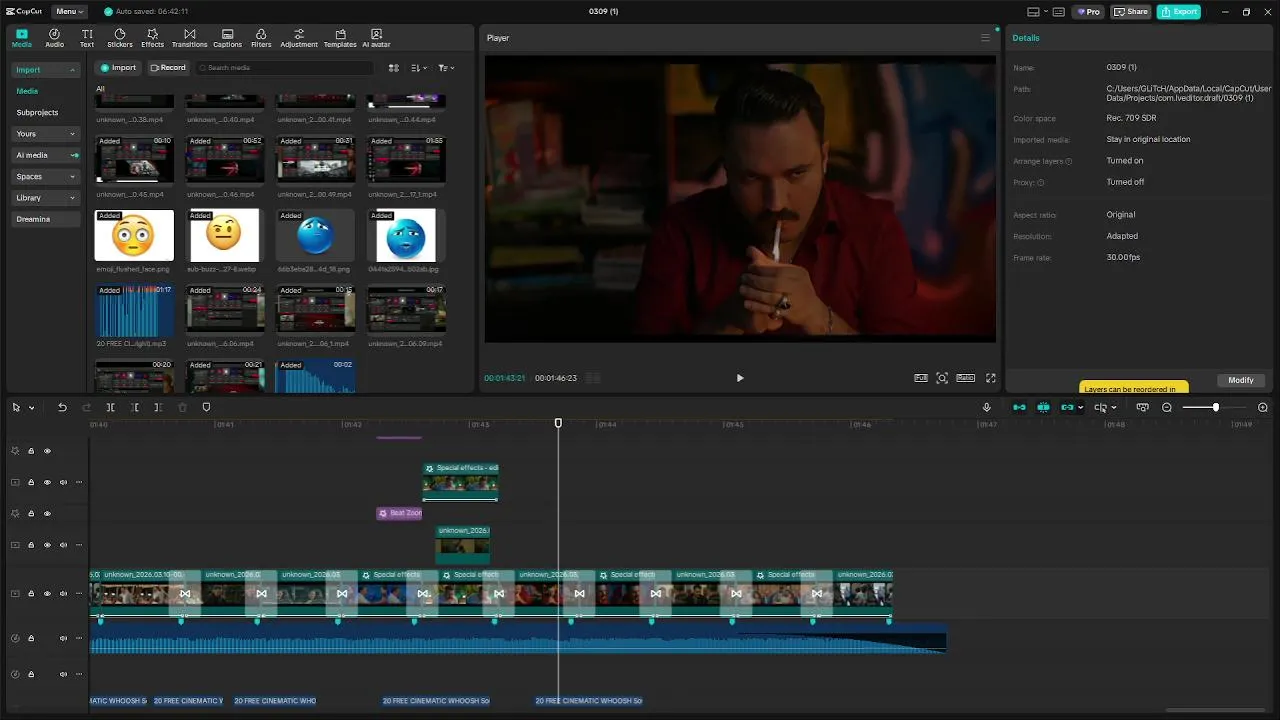Viewport: 1280px width, 720px height.
Task: Undo the last timeline action
Action: (x=62, y=407)
